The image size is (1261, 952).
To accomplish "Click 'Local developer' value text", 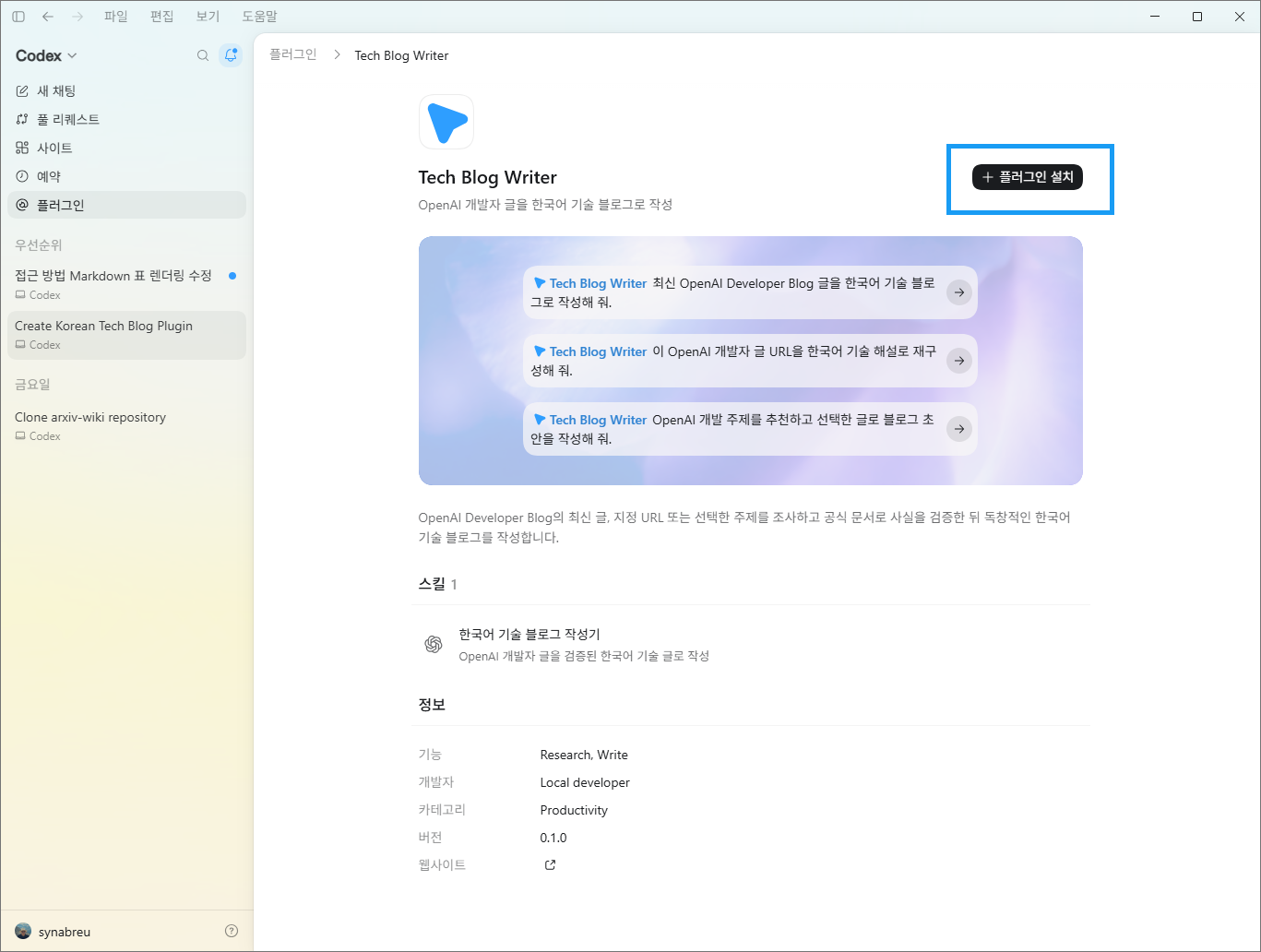I will pos(585,782).
